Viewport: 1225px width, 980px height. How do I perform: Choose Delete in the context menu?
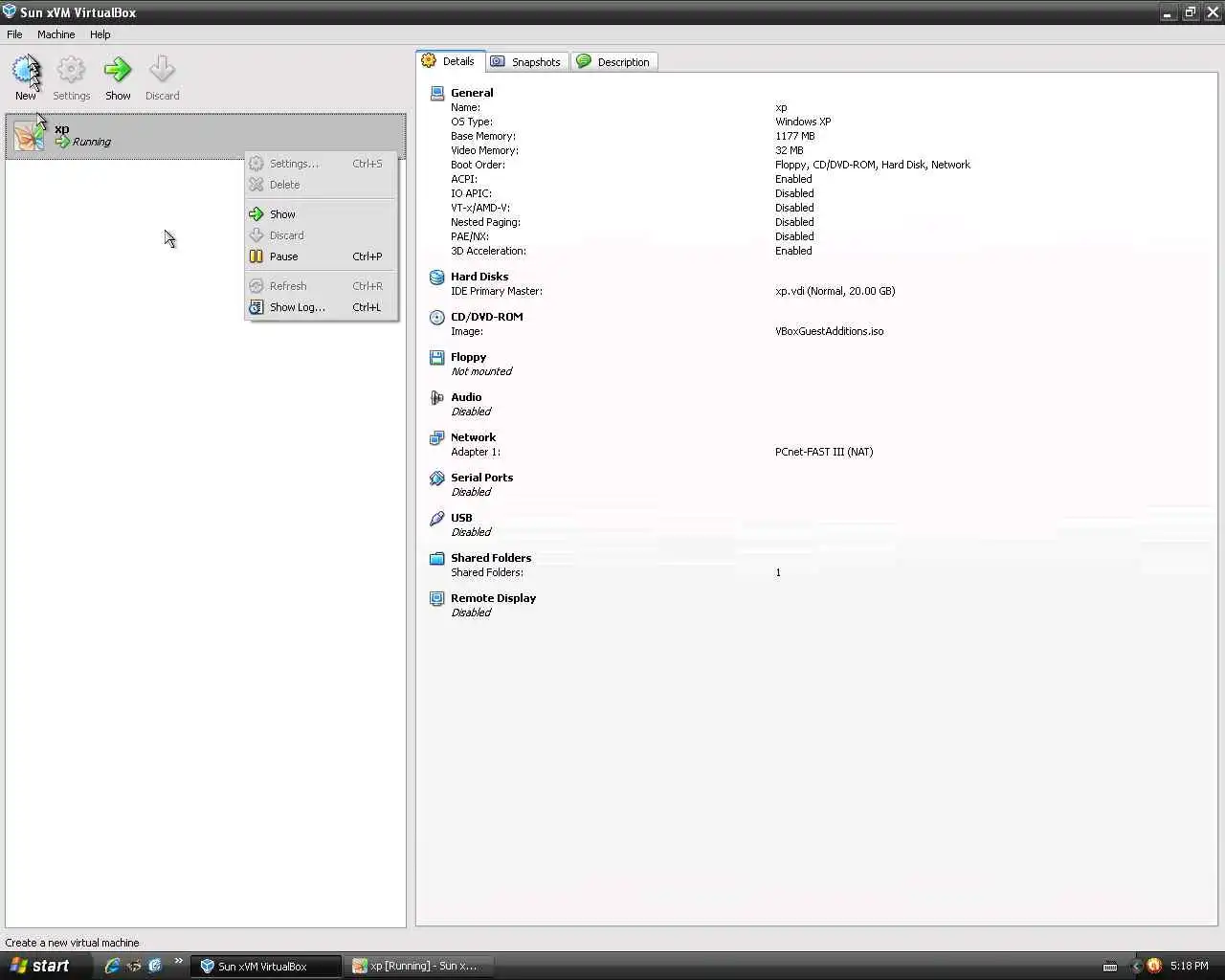322,185
